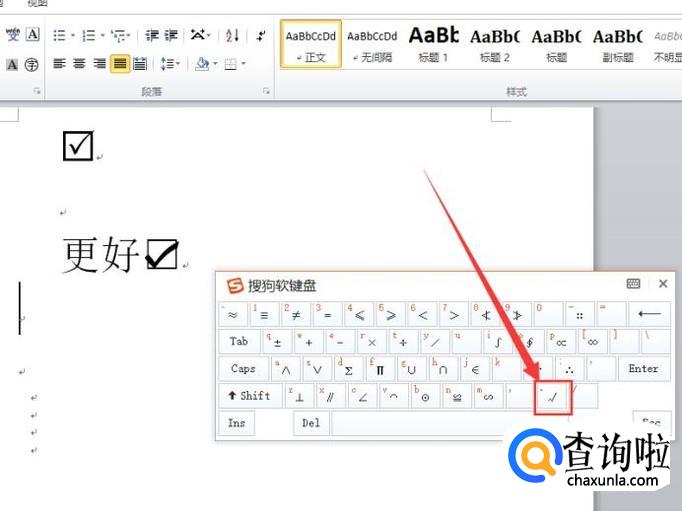Apply distributed alignment

pyautogui.click(x=140, y=64)
